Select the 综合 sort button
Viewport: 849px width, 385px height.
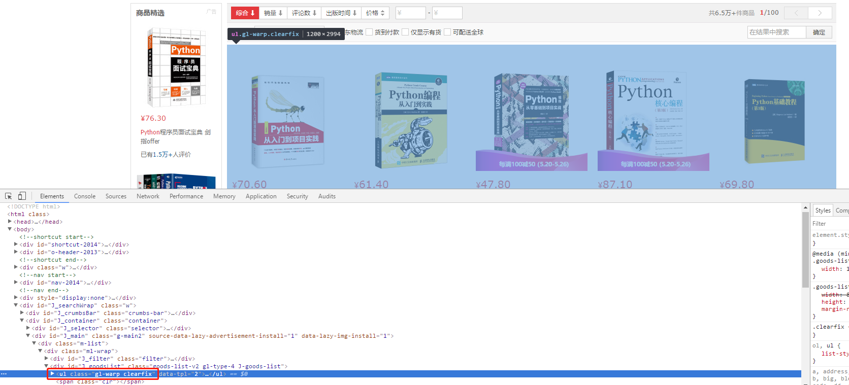[x=245, y=13]
